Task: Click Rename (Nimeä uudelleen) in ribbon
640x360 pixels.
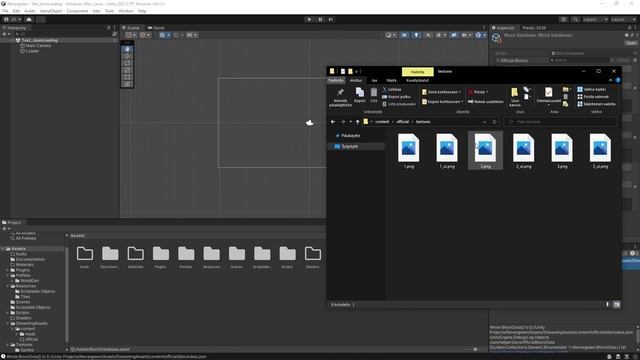Action: pos(486,102)
